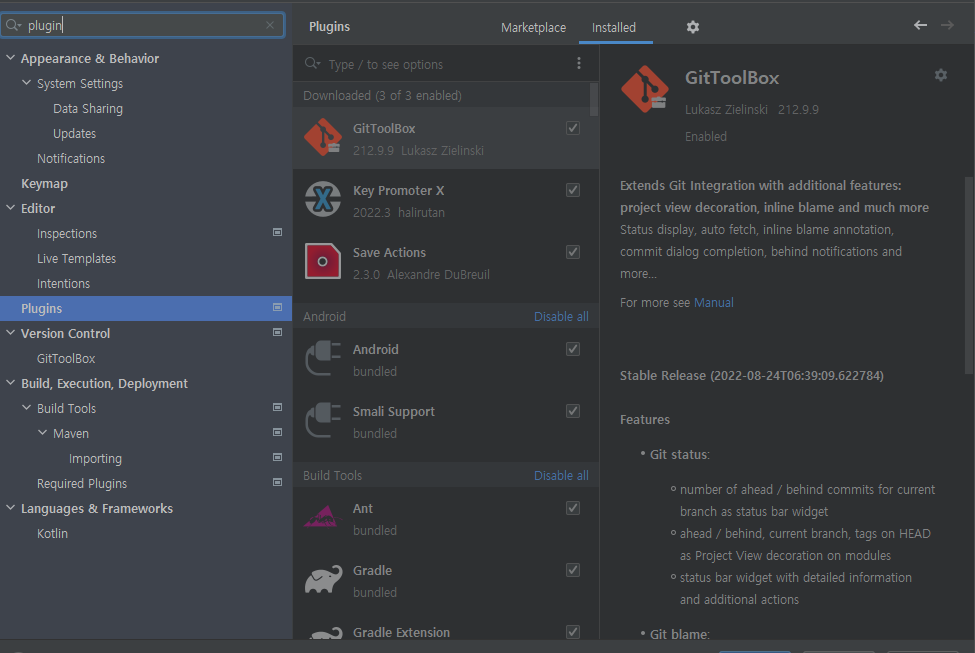This screenshot has height=653, width=975.
Task: Click the plugin description scrollbar
Action: 969,275
